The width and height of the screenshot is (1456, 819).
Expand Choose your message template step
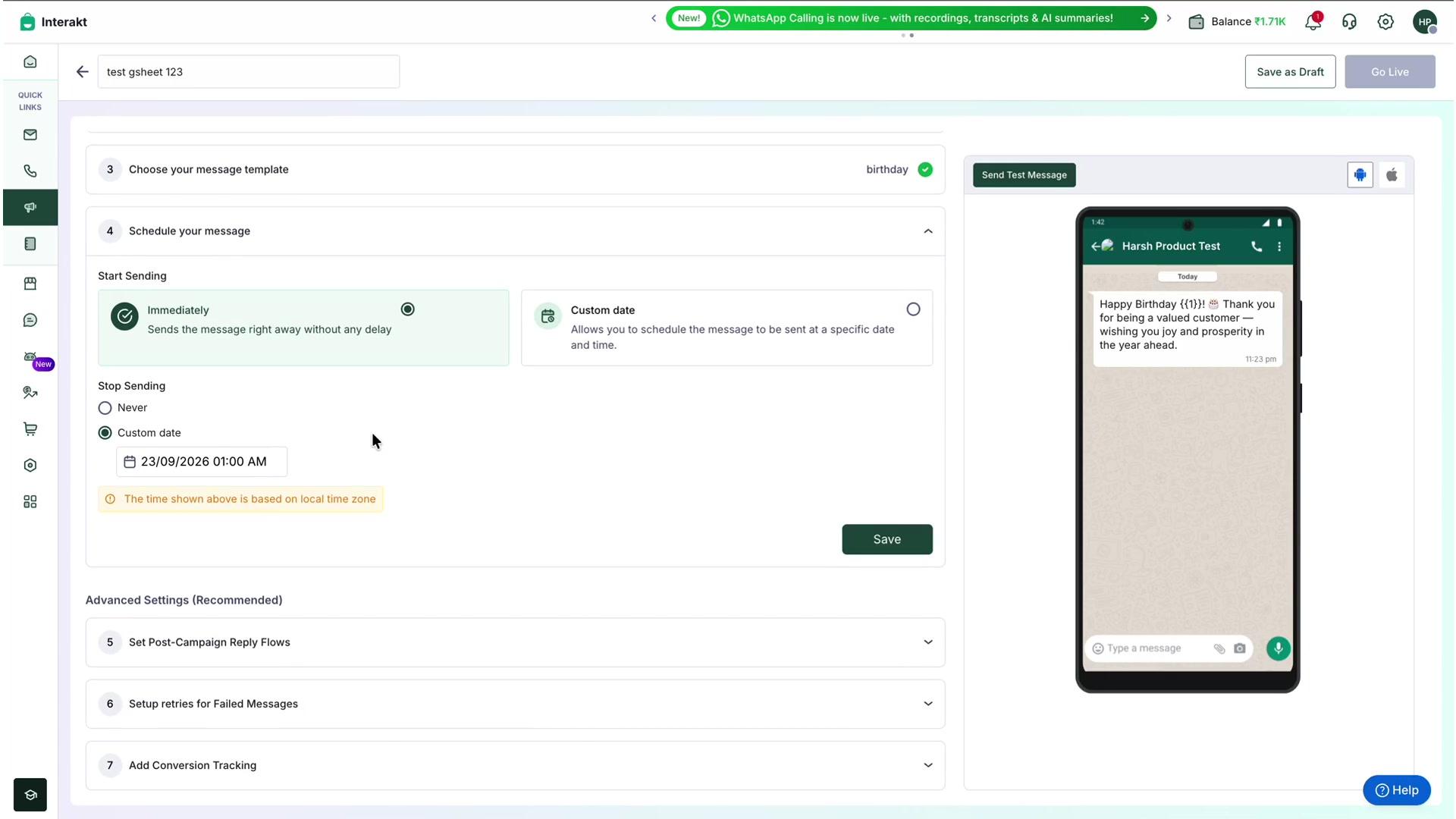point(516,170)
